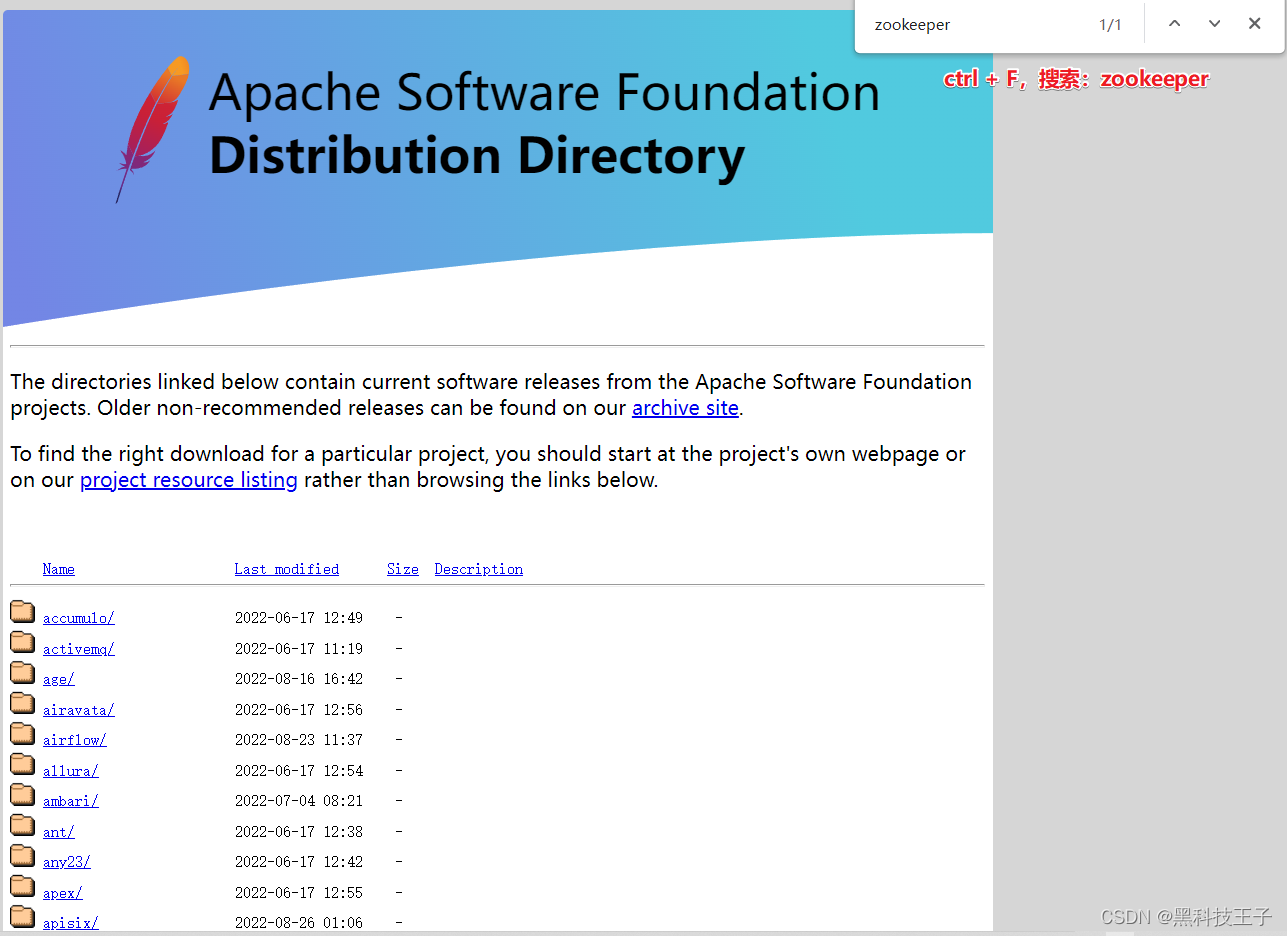Open the ambari/ directory link
Image resolution: width=1287 pixels, height=936 pixels.
pyautogui.click(x=71, y=801)
